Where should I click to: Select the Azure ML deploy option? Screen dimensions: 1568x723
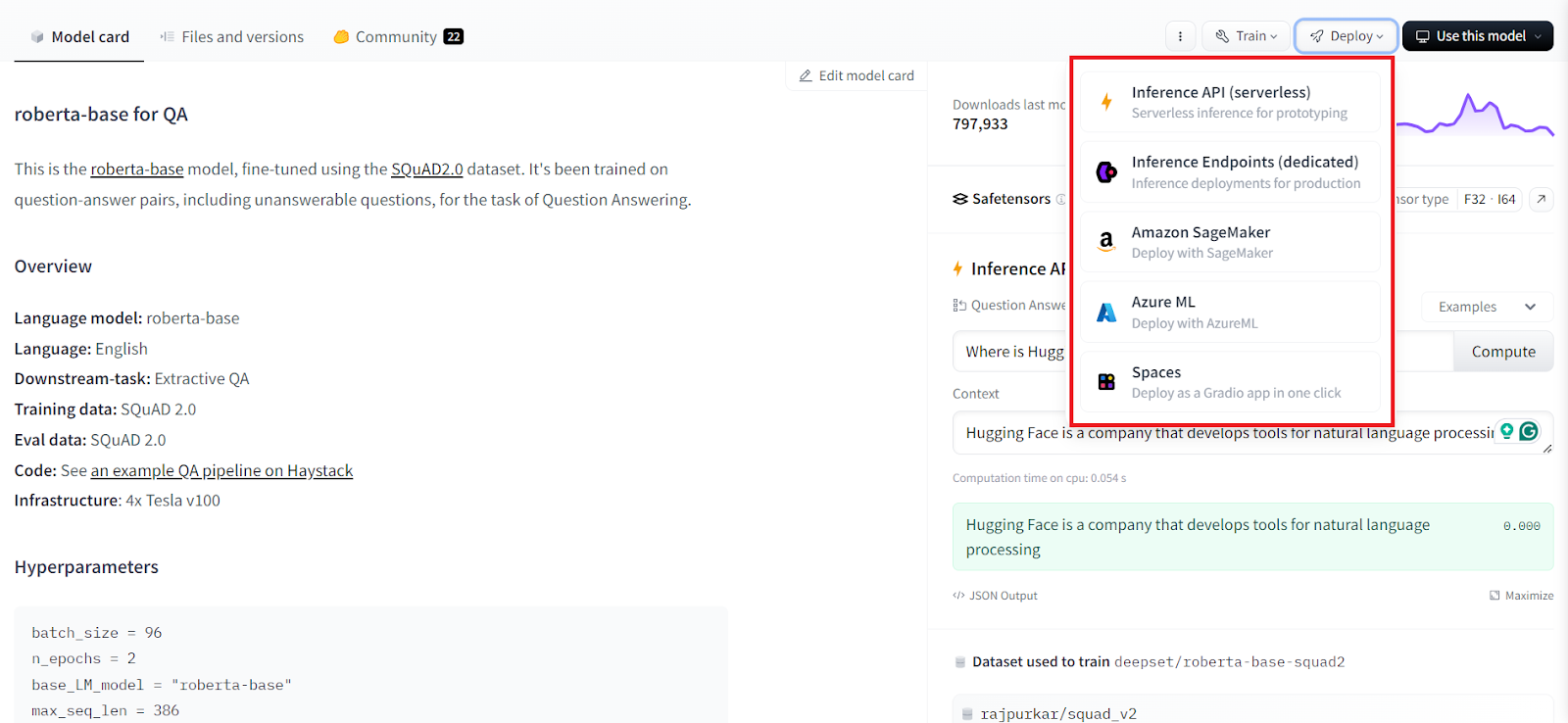click(1231, 313)
